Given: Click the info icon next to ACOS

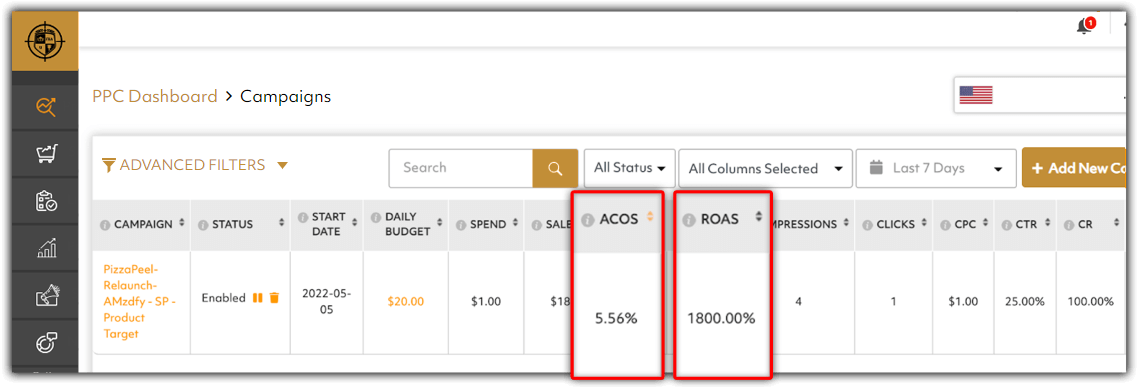Looking at the screenshot, I should [588, 220].
